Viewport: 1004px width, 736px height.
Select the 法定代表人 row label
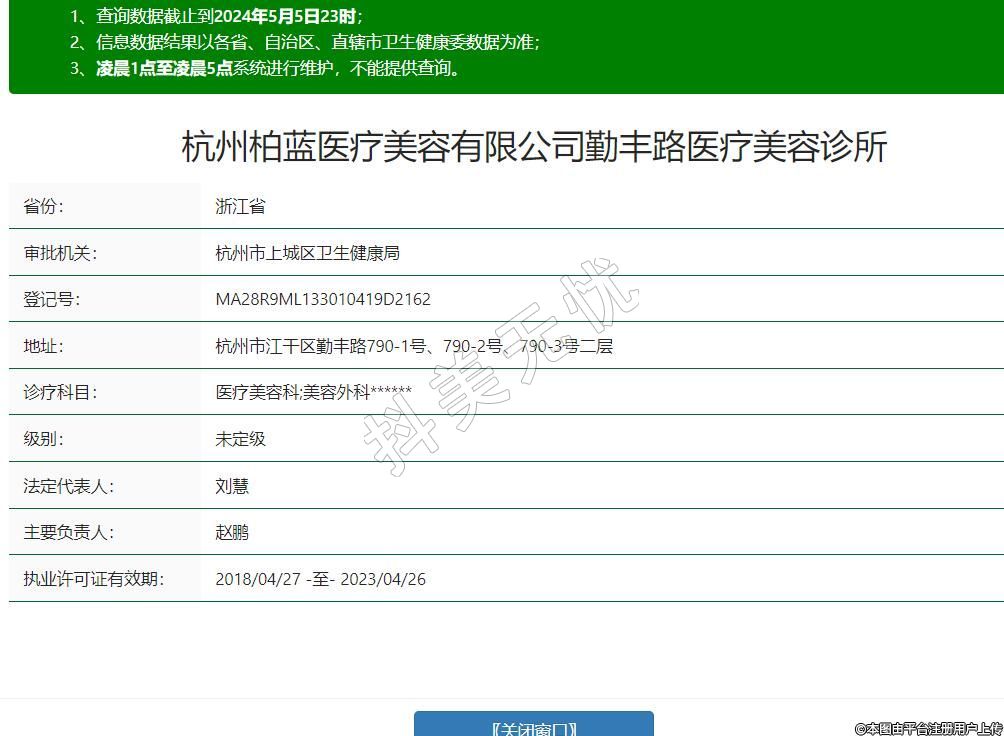68,486
